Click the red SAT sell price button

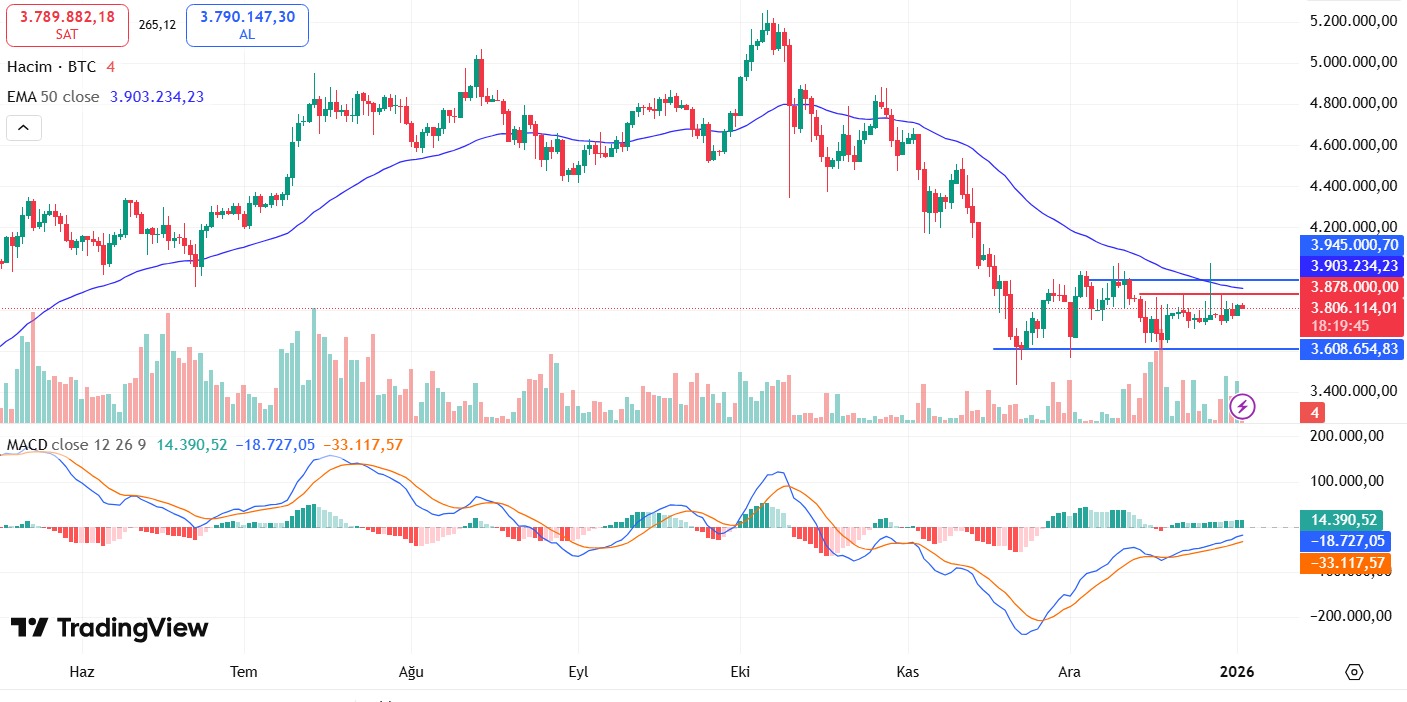[67, 25]
